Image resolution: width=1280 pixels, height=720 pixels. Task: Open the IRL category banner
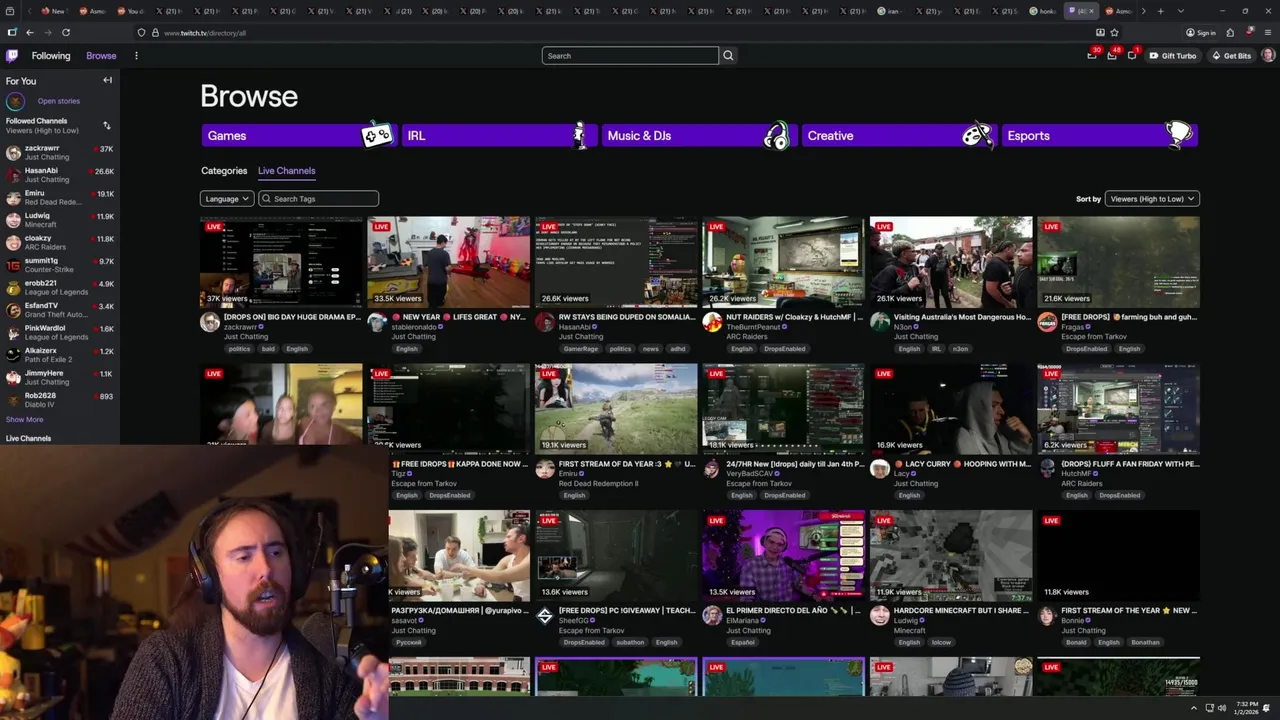tap(499, 135)
